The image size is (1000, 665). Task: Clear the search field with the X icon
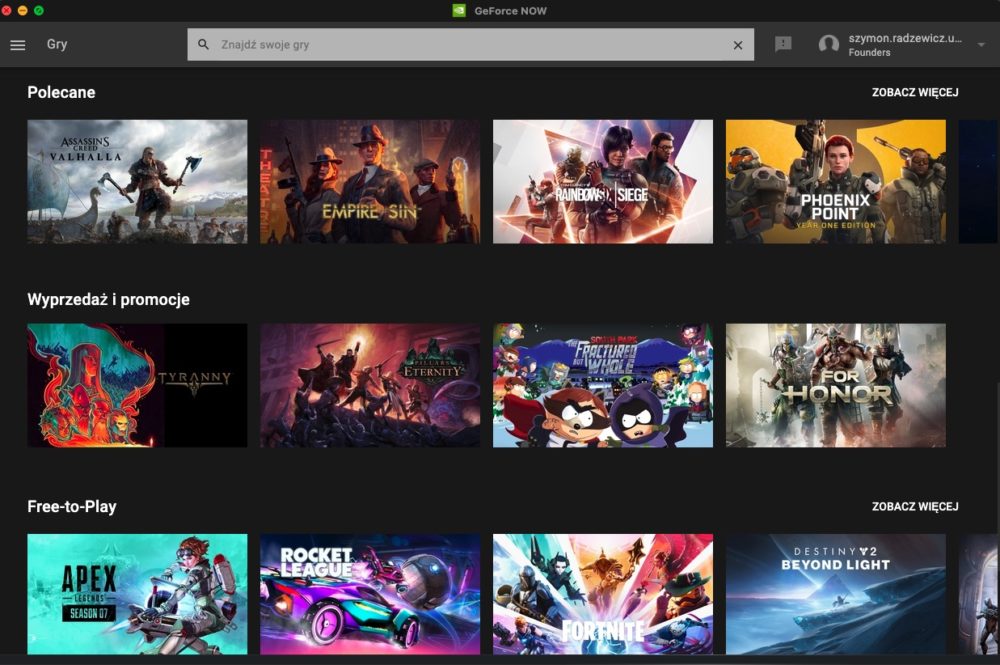[x=738, y=45]
